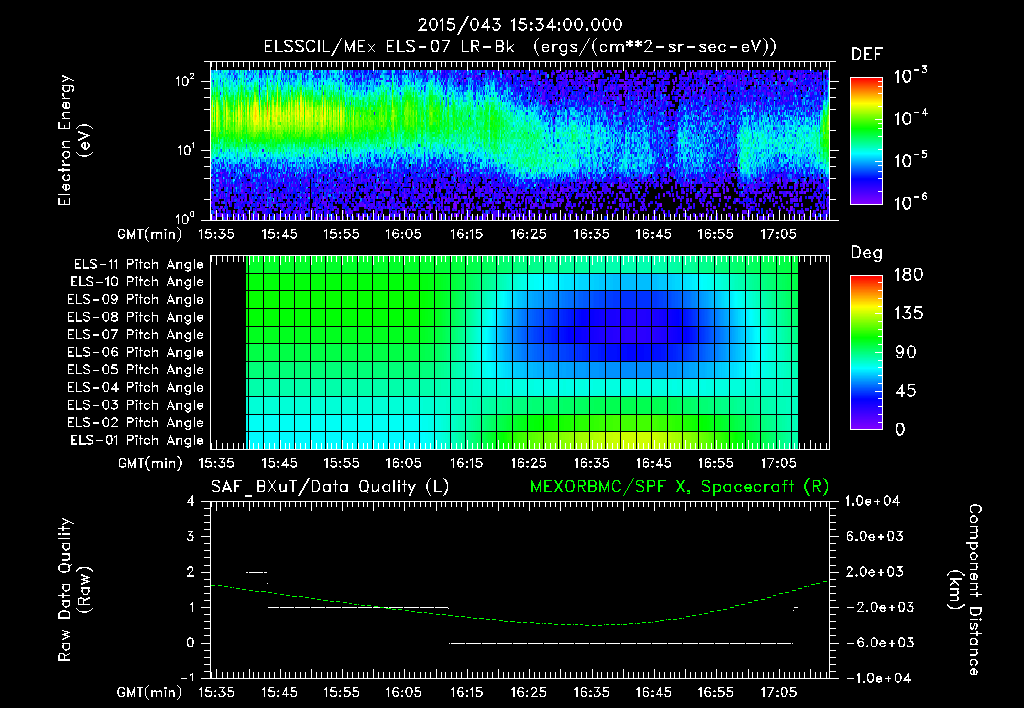The image size is (1024, 708).
Task: Click 15:45 on the pitch angle time axis
Action: point(279,464)
